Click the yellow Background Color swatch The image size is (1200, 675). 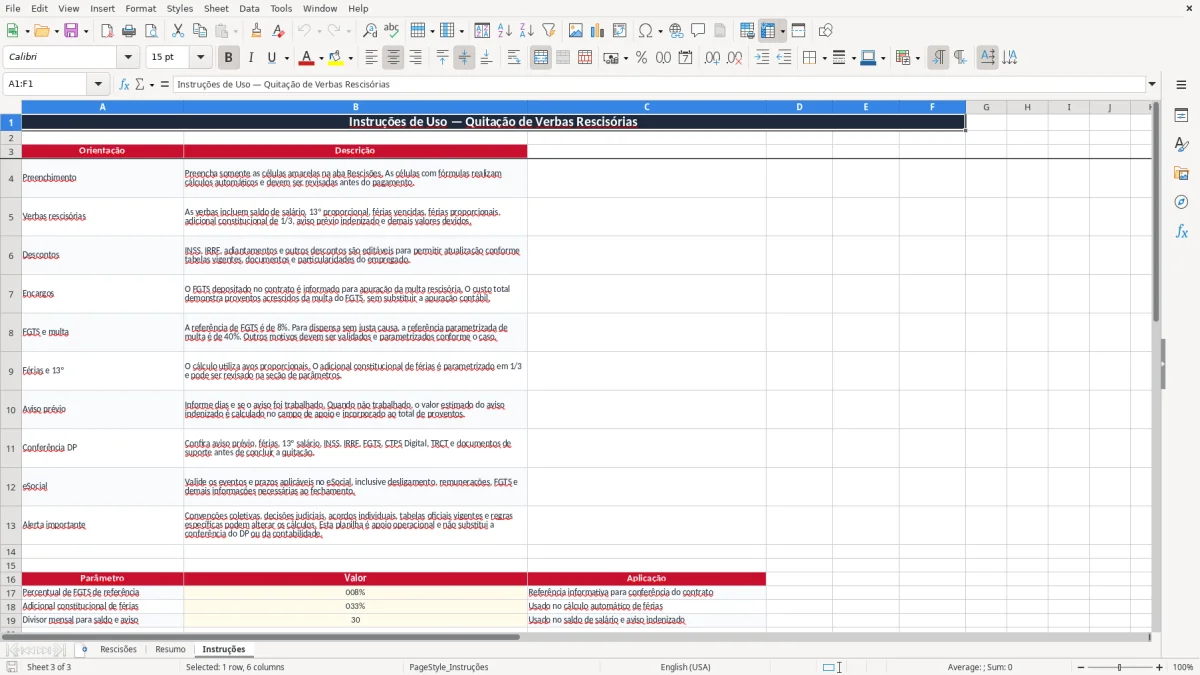point(336,58)
